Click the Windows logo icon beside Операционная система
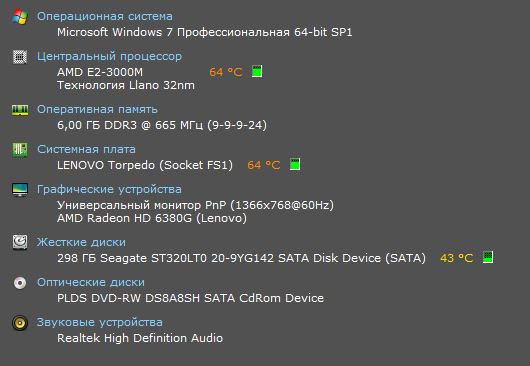 coord(20,17)
